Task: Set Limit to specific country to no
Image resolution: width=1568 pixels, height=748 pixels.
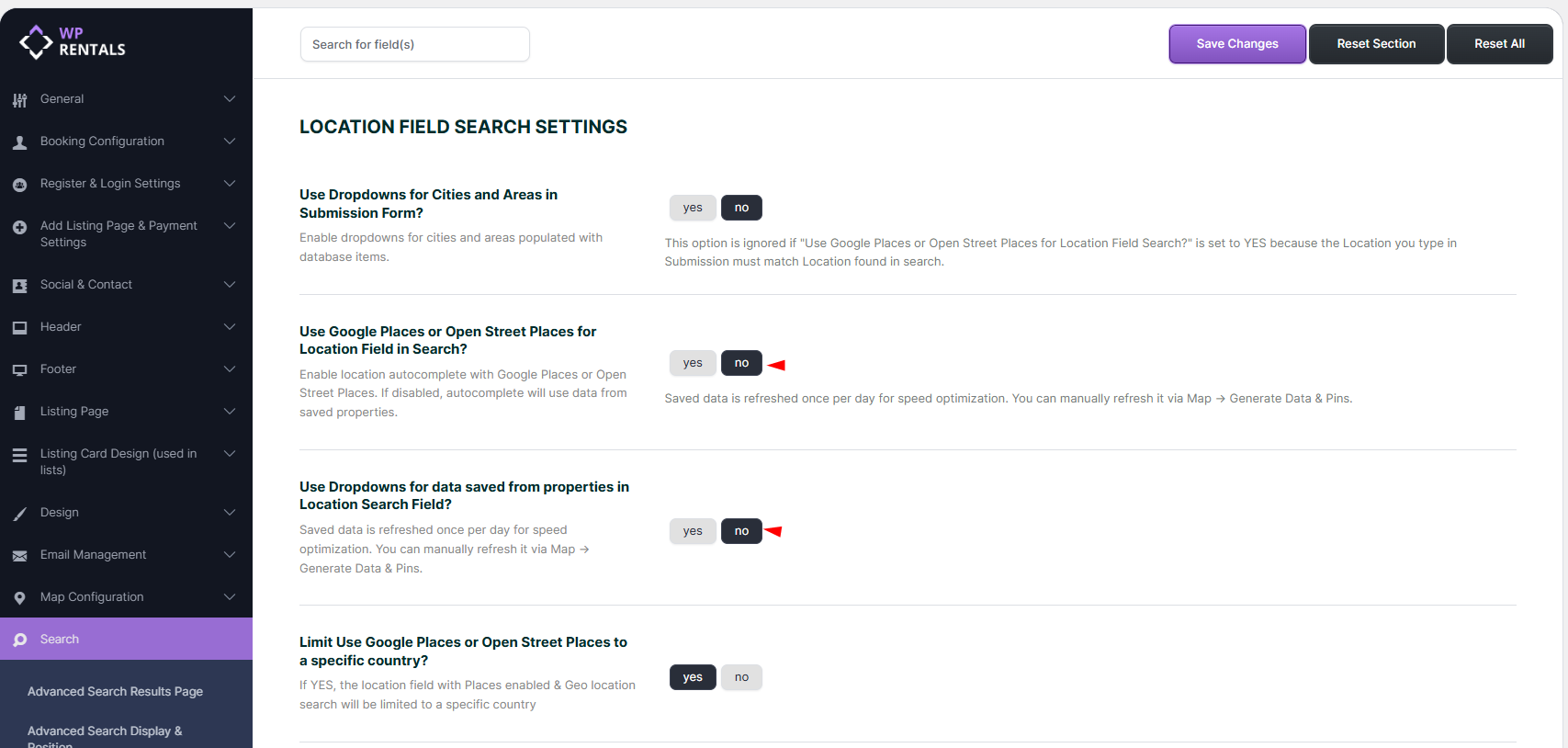Action: [x=741, y=677]
